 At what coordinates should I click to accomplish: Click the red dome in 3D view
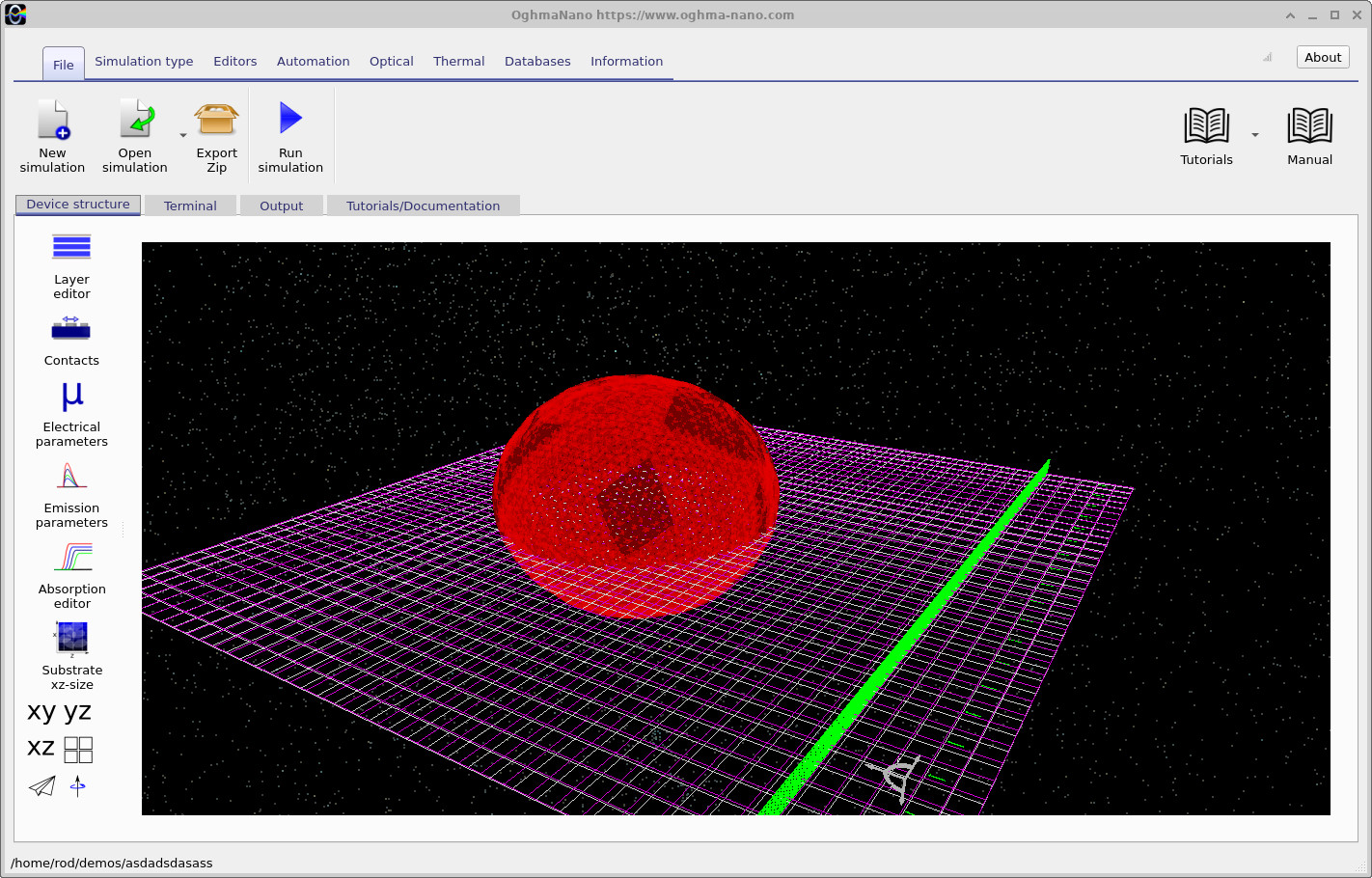click(x=636, y=495)
